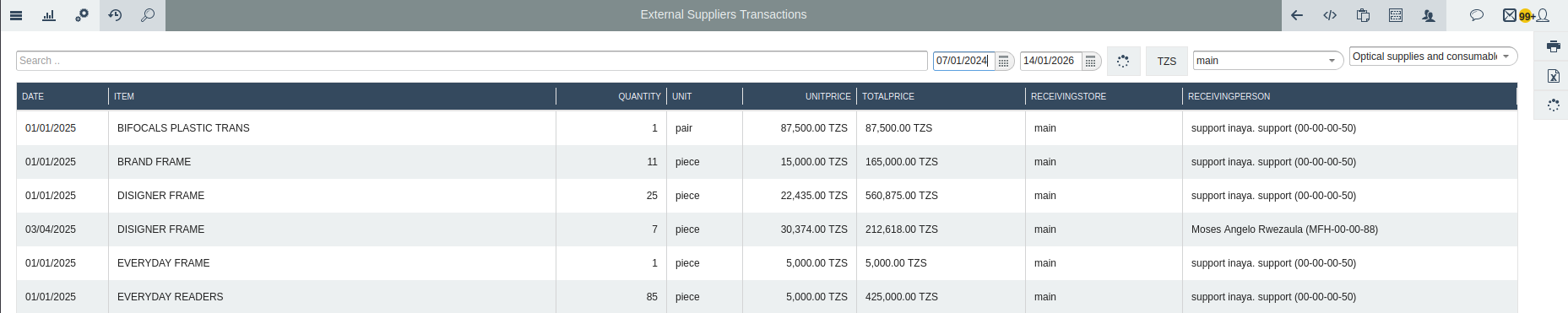1568x313 pixels.
Task: Open the calculator grid icon
Action: click(x=1396, y=15)
